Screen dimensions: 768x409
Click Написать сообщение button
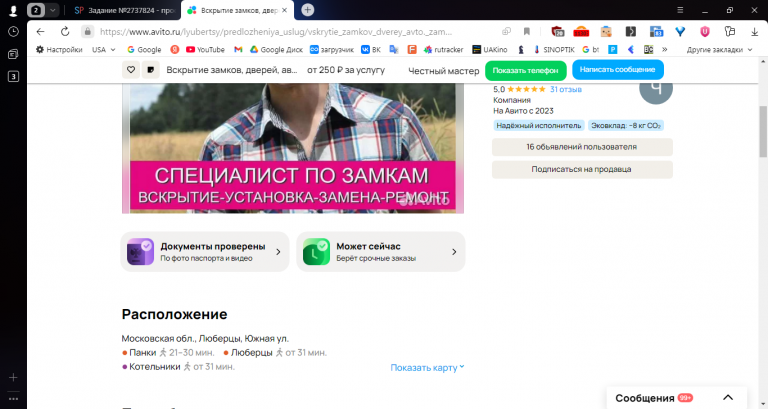click(x=618, y=70)
